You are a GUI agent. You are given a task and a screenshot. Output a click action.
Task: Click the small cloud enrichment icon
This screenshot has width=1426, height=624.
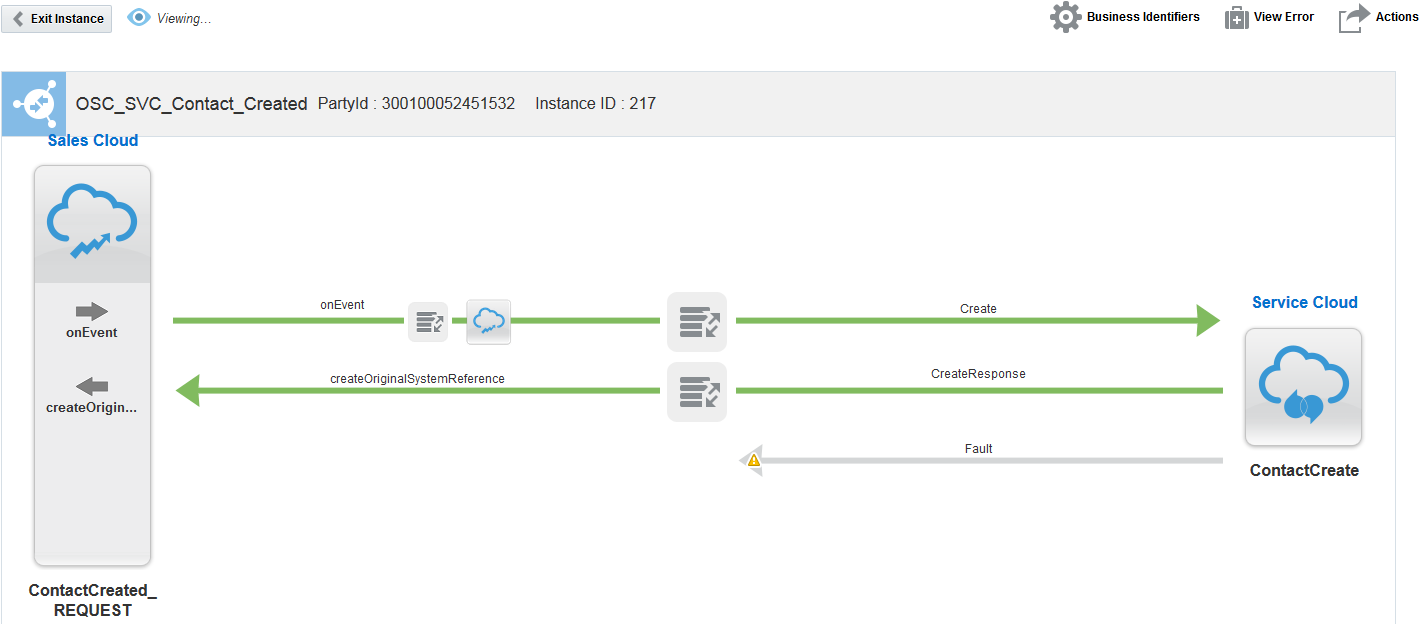(488, 322)
